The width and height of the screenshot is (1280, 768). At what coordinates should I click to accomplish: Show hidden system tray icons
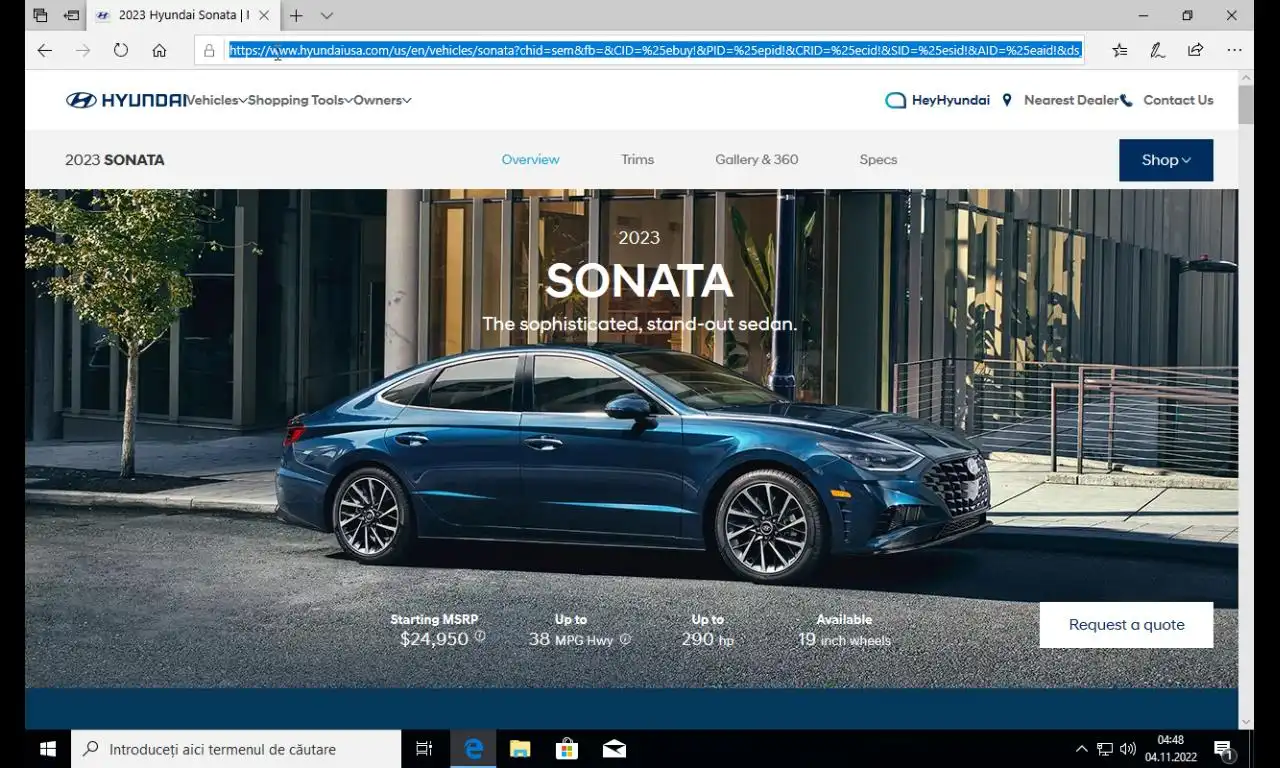[1081, 749]
